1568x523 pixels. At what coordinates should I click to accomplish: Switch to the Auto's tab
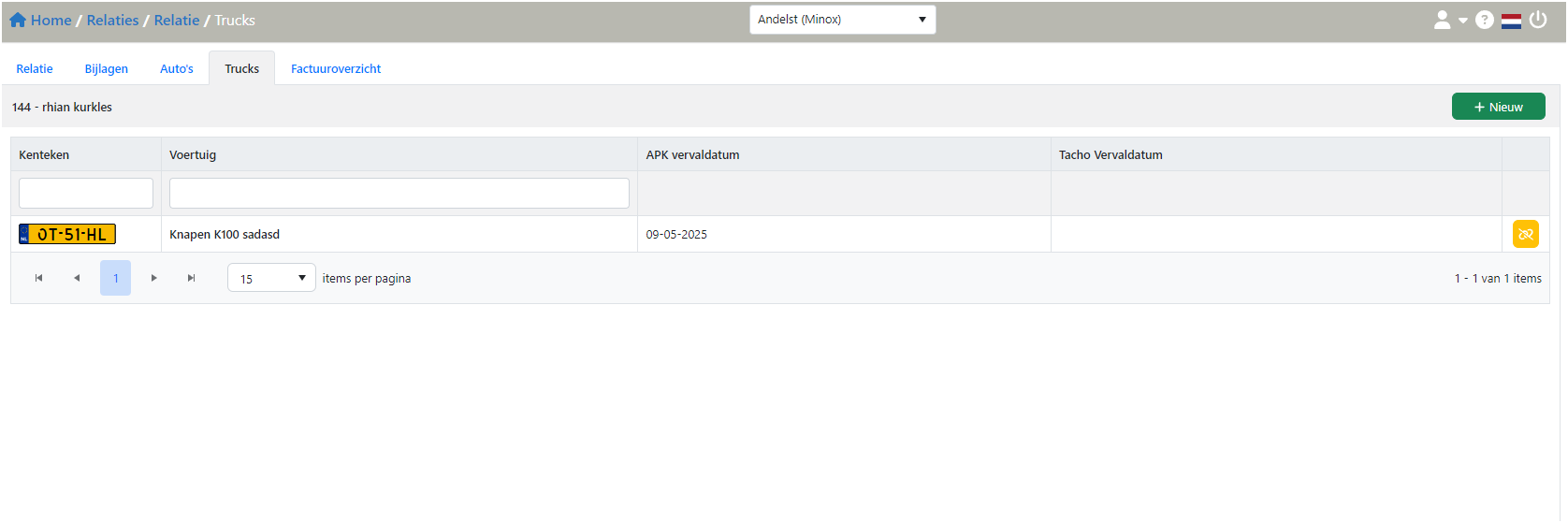point(177,68)
